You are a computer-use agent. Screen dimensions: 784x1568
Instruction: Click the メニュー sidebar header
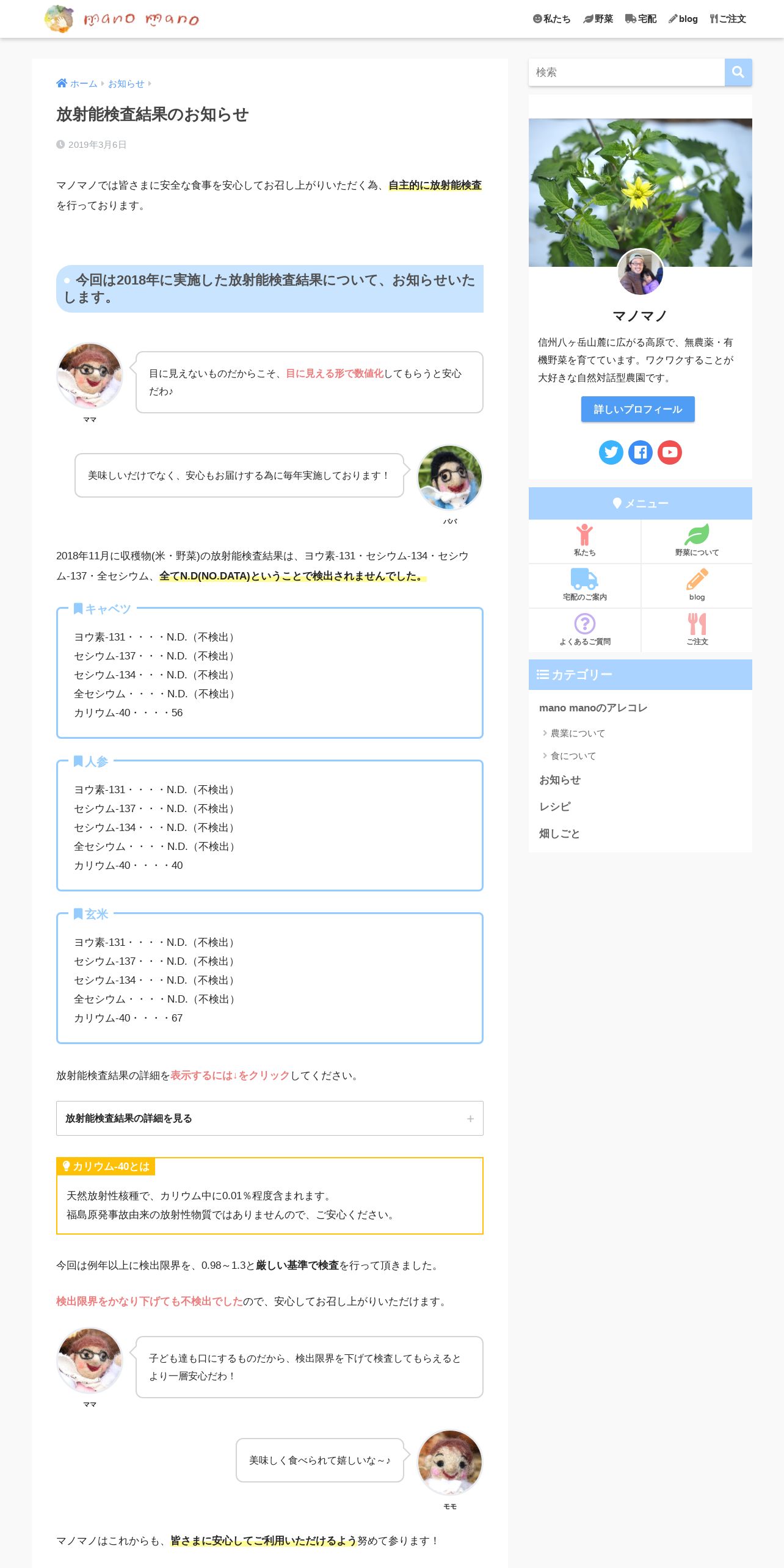(x=641, y=503)
